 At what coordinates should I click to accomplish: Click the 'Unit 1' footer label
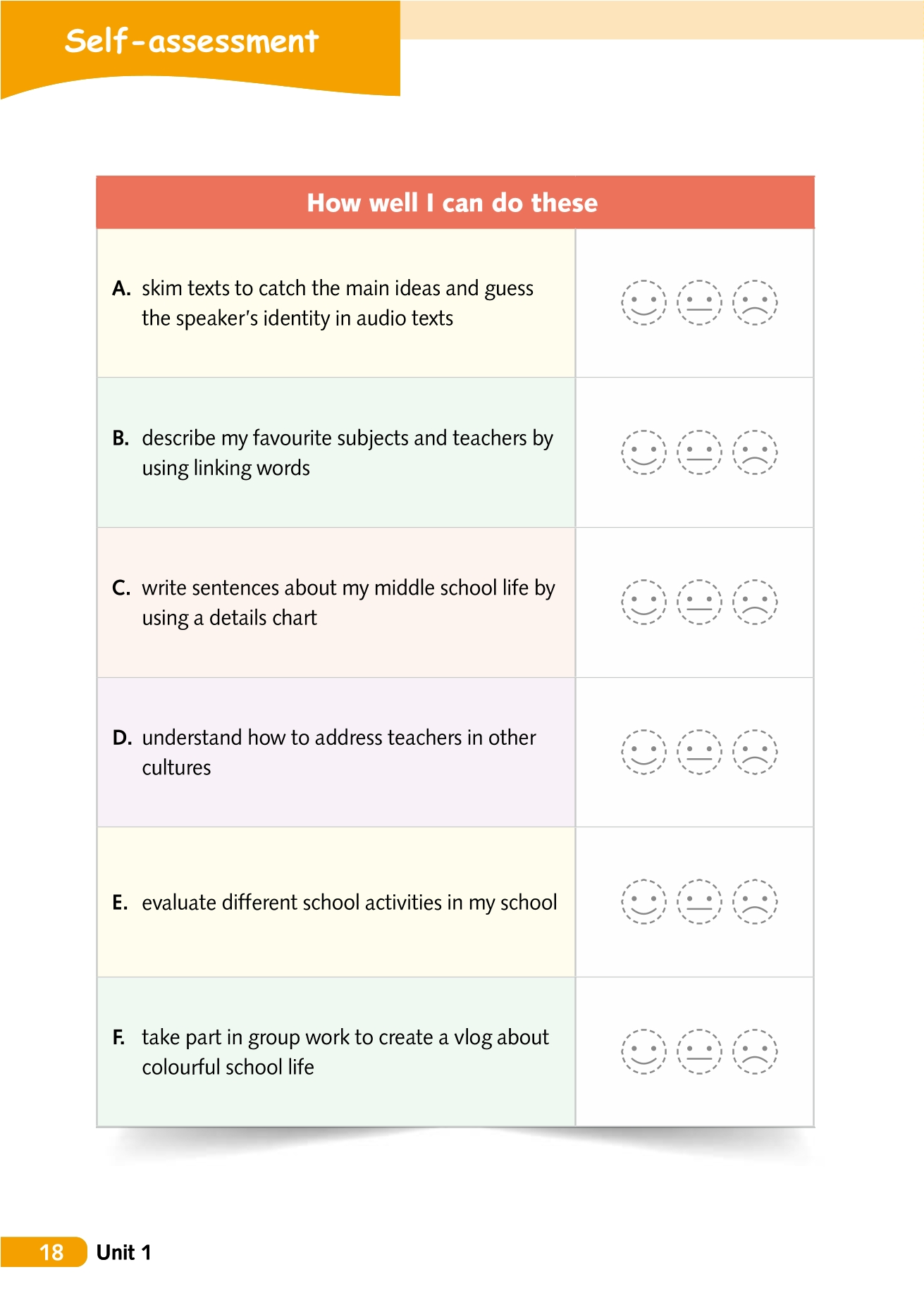click(124, 1252)
